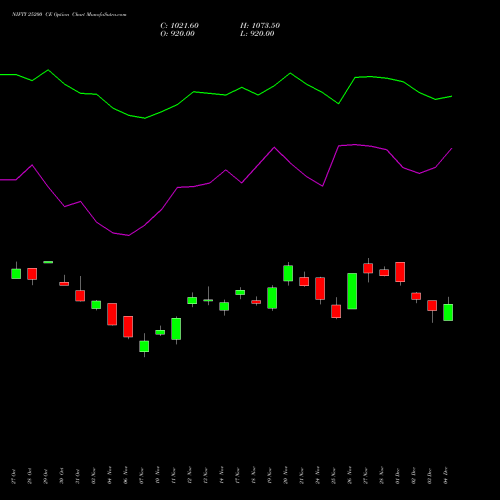The width and height of the screenshot is (500, 500).
Task: Select the 04 Nov date label
Action: point(110,476)
